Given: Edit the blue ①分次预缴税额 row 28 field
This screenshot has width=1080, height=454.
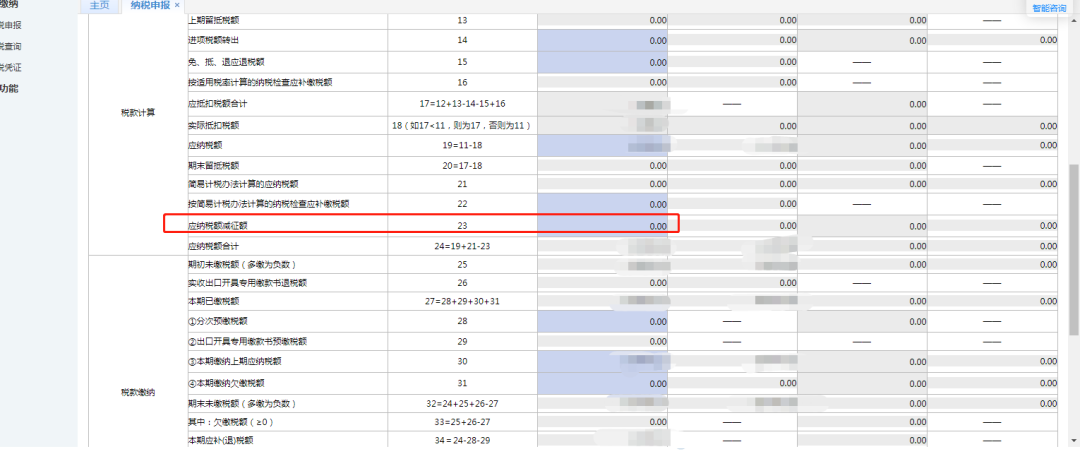Looking at the screenshot, I should pos(602,321).
